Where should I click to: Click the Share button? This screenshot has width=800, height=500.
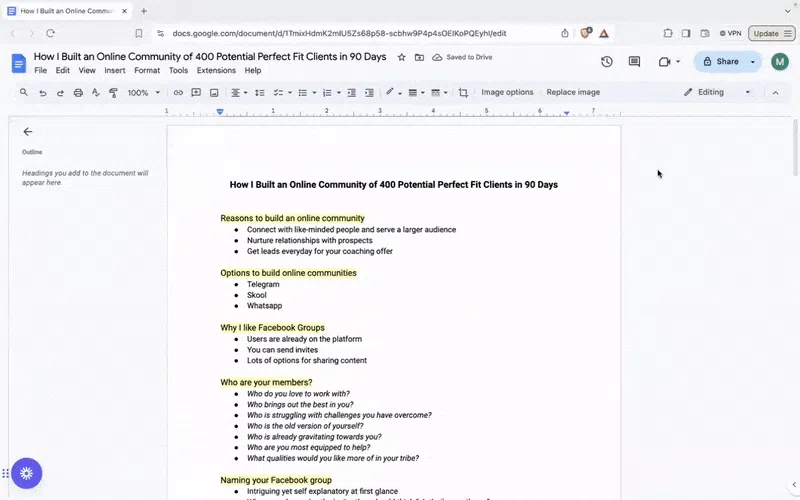pos(720,62)
